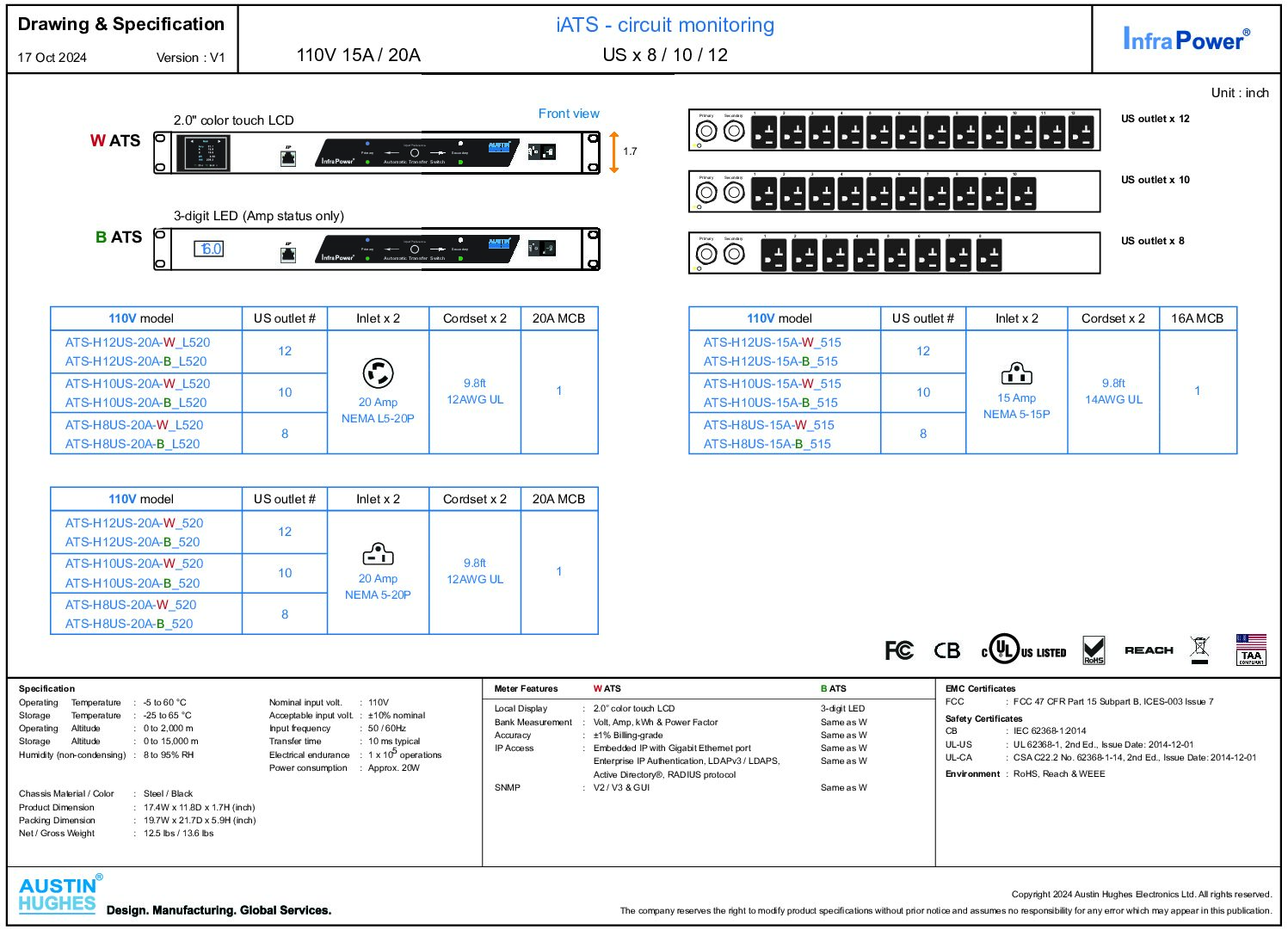Click the 10-outlet rear panel drawing

pyautogui.click(x=895, y=191)
